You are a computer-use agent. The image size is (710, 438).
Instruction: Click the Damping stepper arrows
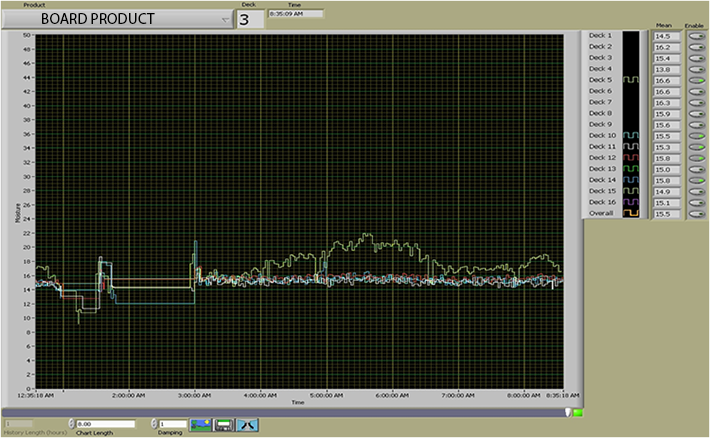(x=154, y=424)
